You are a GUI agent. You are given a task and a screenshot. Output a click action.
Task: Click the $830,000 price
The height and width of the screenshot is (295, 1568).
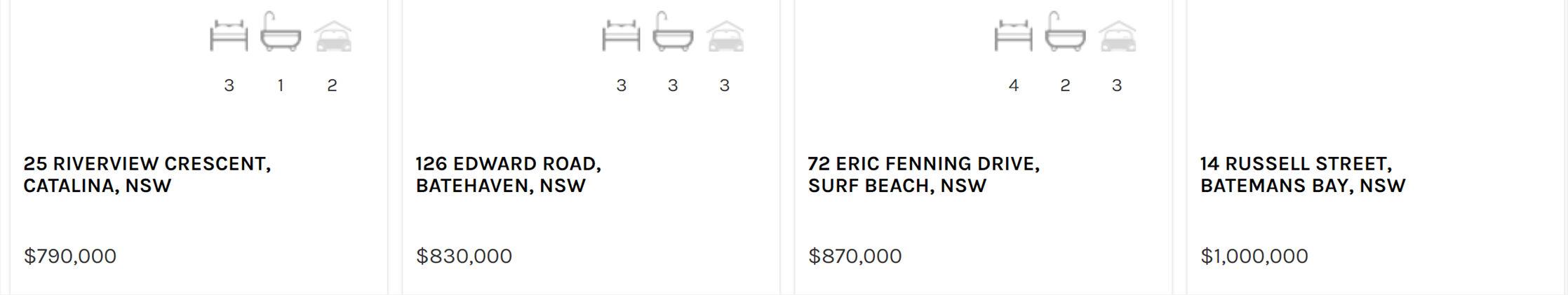pyautogui.click(x=464, y=256)
